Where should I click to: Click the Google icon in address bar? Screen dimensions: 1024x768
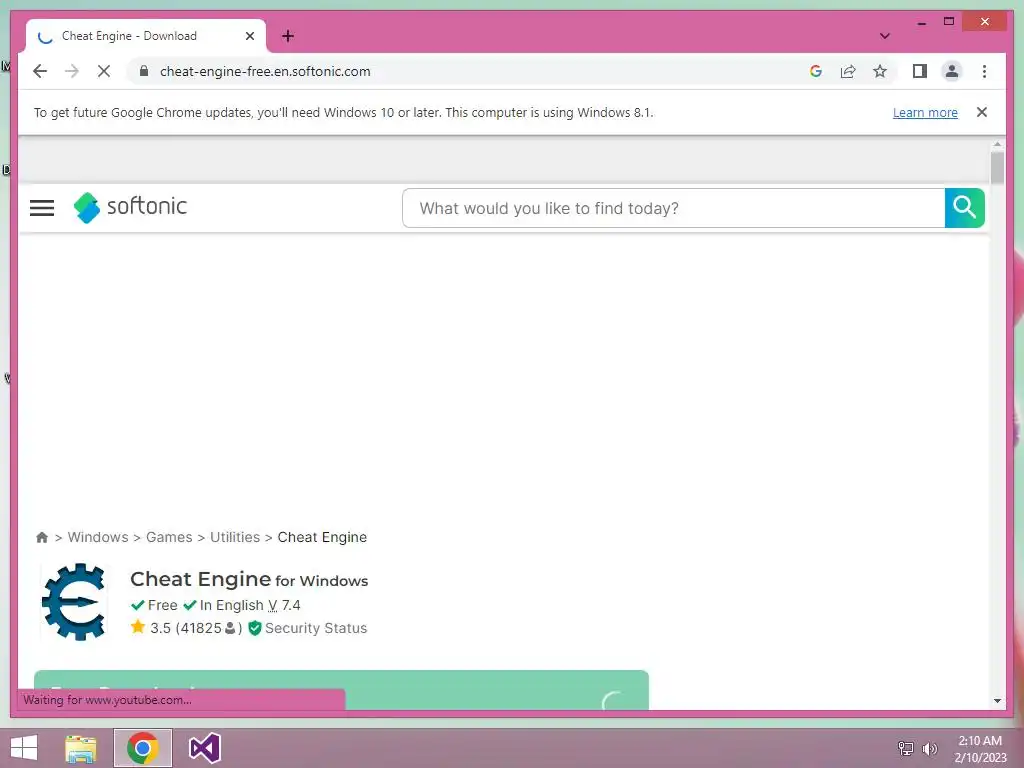(x=816, y=71)
